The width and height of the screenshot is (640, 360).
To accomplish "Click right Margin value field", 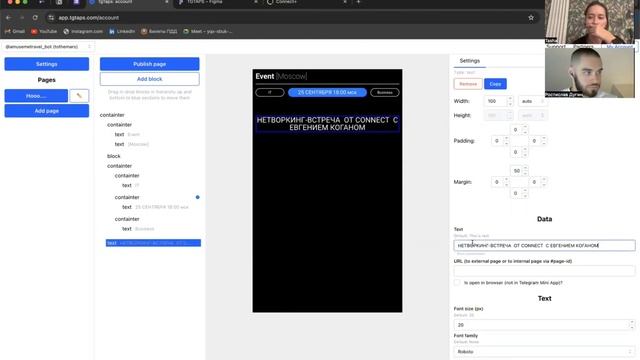I will coord(535,182).
